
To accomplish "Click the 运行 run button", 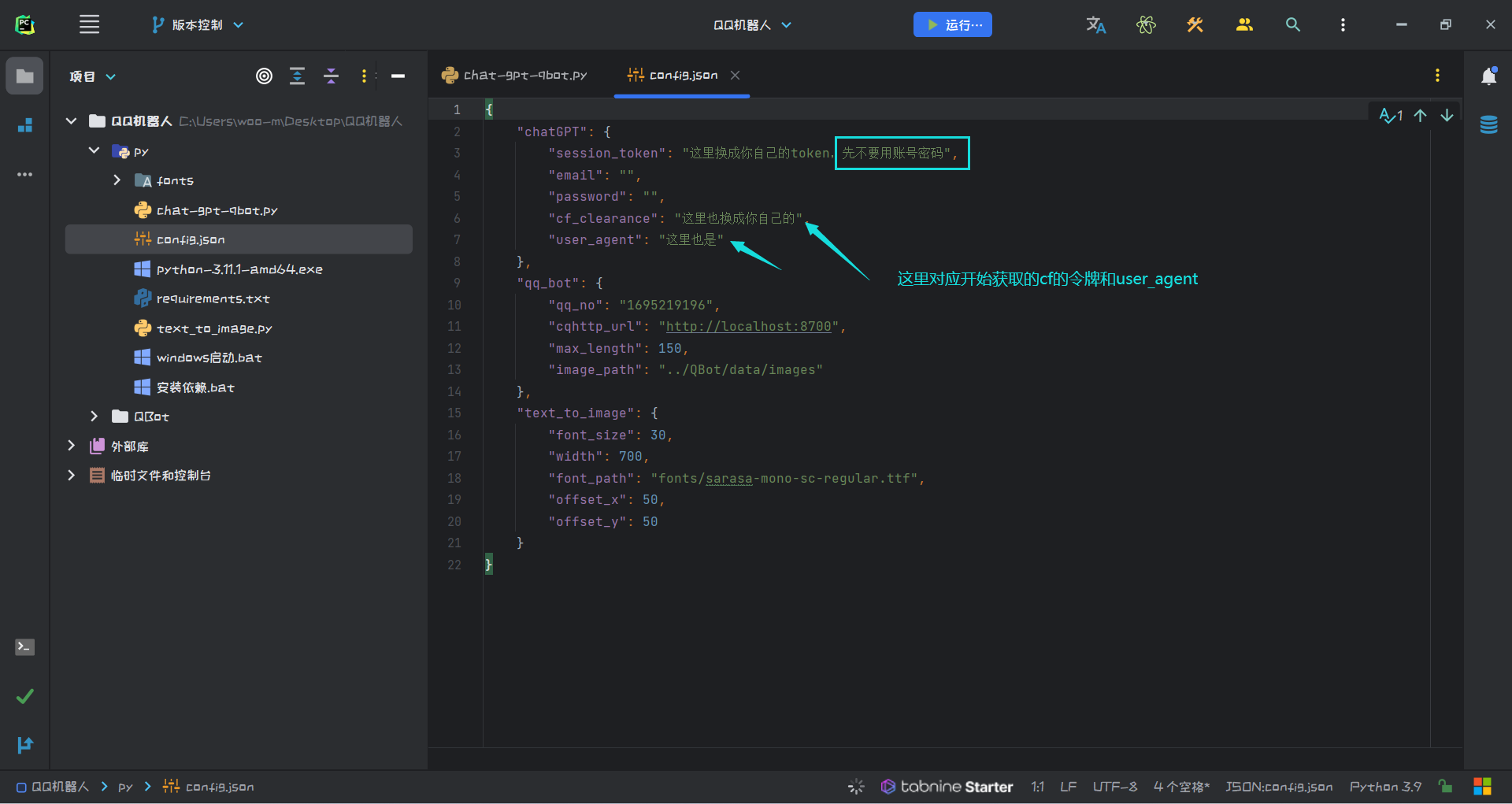I will click(x=952, y=24).
